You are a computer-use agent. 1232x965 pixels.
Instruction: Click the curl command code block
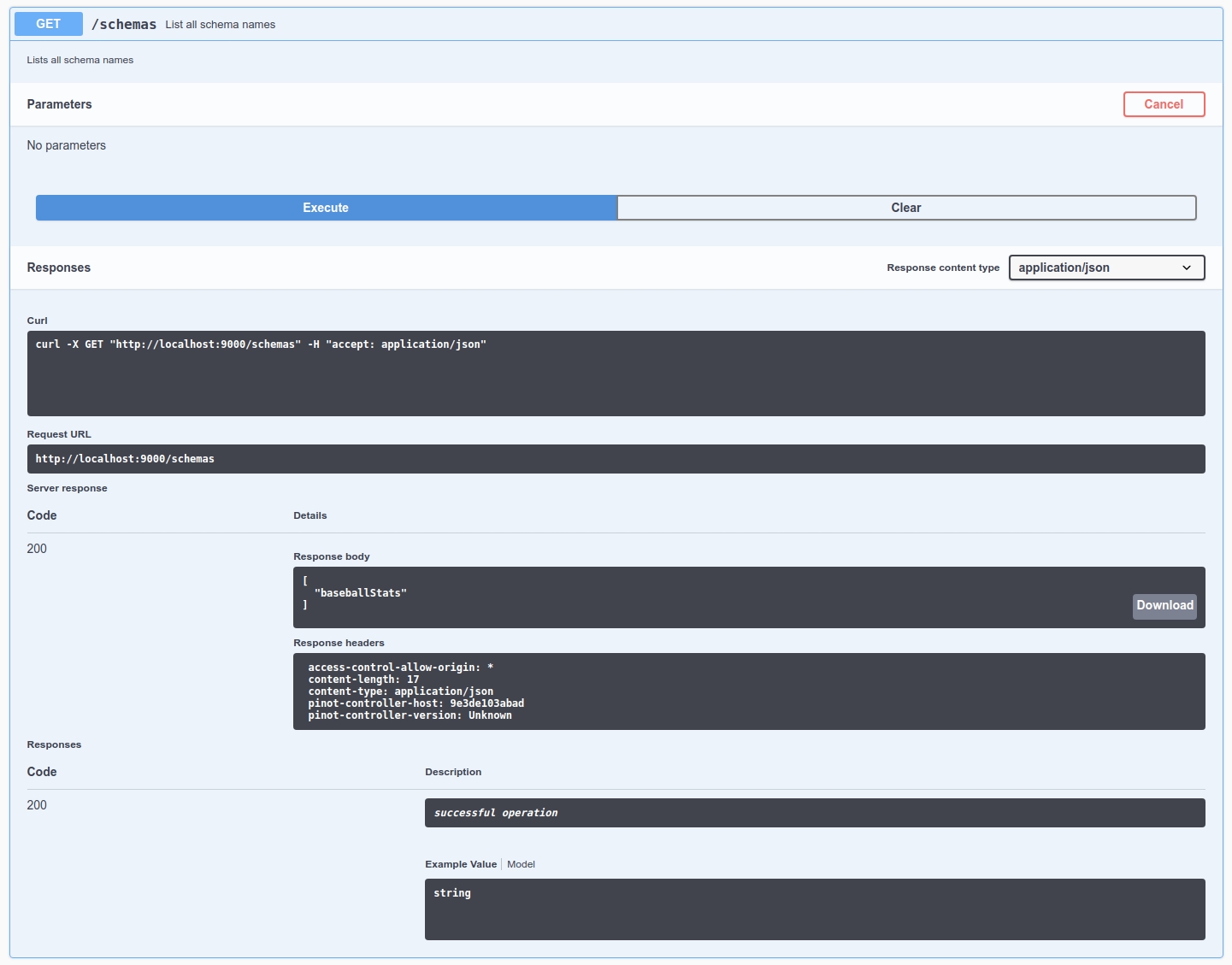point(616,373)
